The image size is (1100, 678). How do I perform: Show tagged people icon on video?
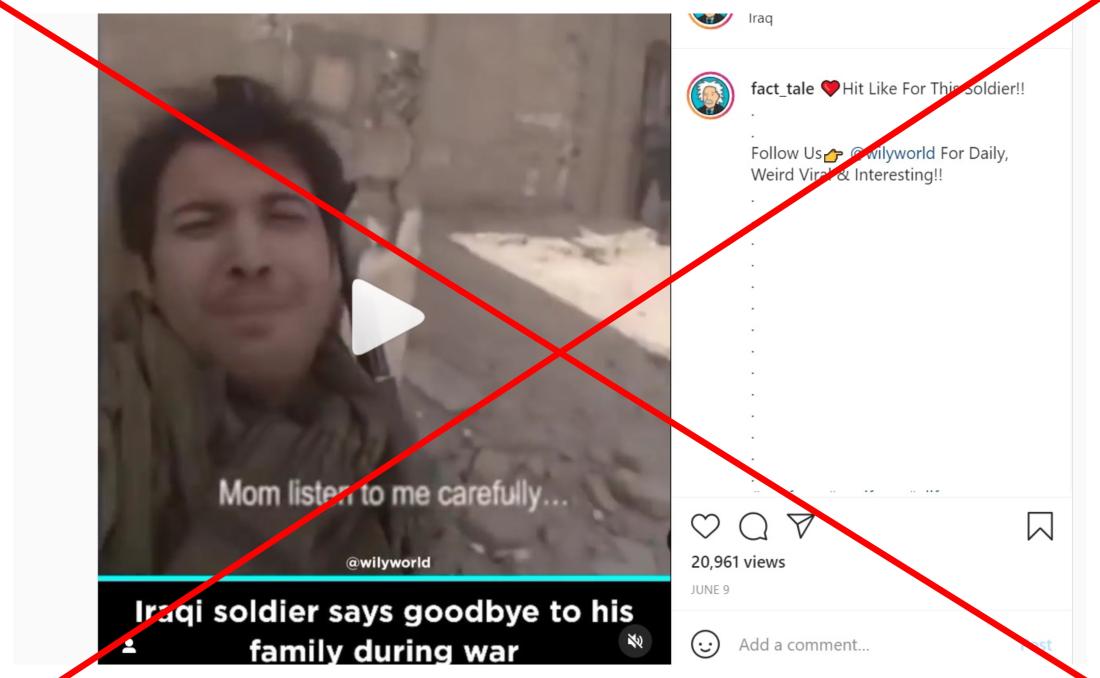129,646
